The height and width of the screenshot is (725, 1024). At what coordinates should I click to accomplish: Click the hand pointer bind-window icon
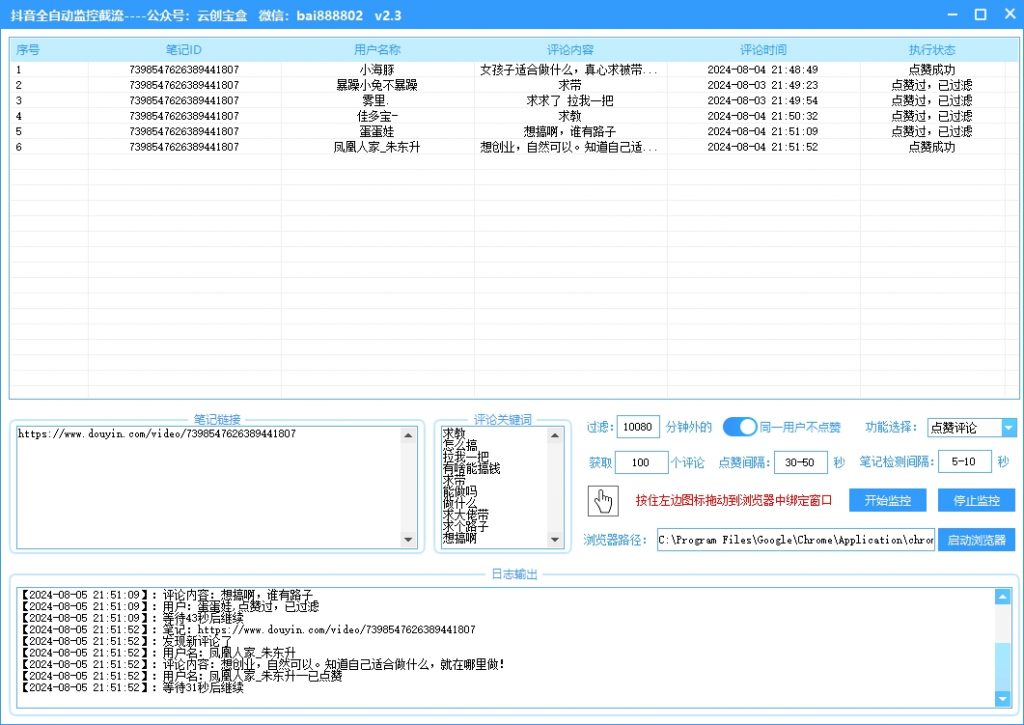click(x=604, y=500)
